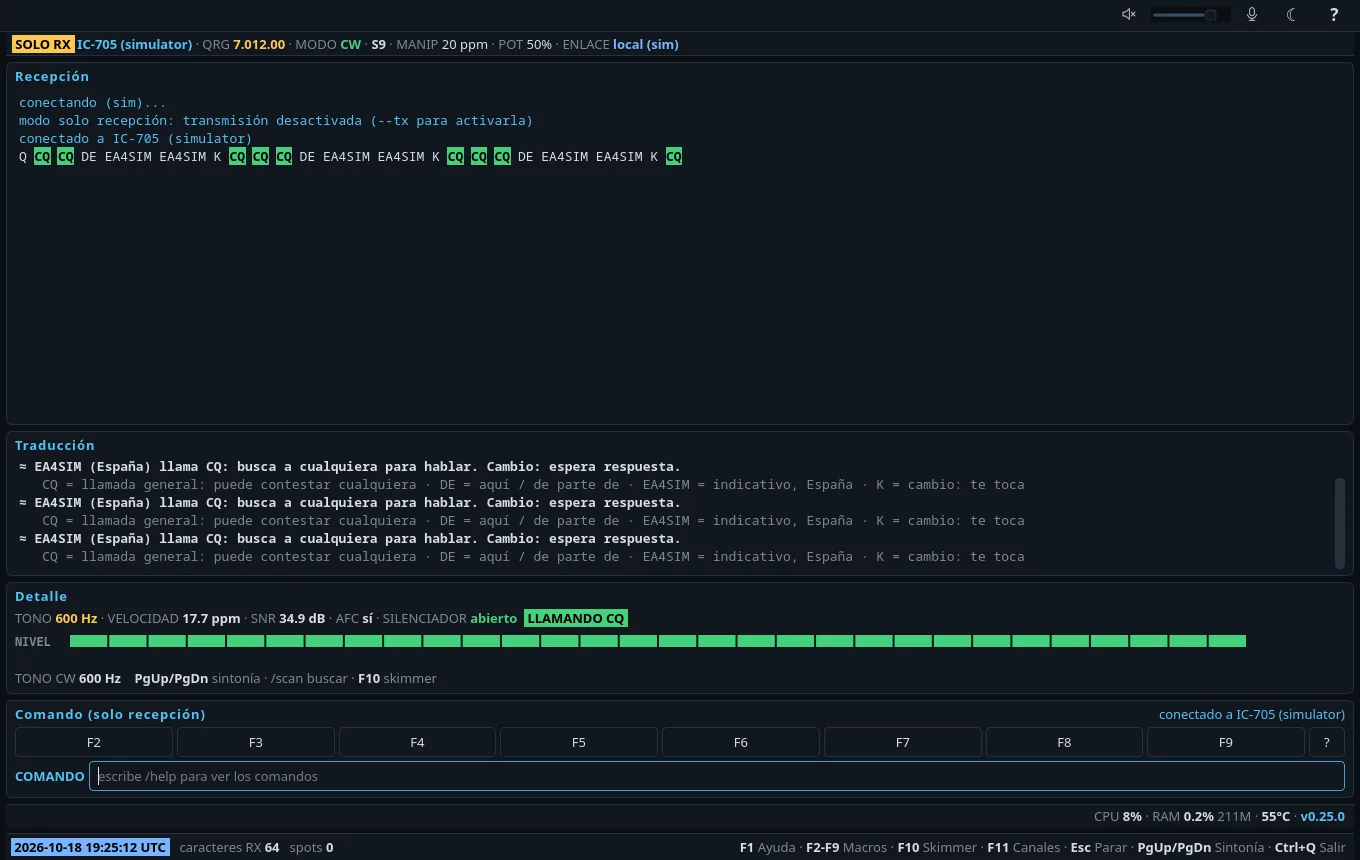Click the mute speaker icon
Image resolution: width=1360 pixels, height=860 pixels.
[x=1129, y=14]
